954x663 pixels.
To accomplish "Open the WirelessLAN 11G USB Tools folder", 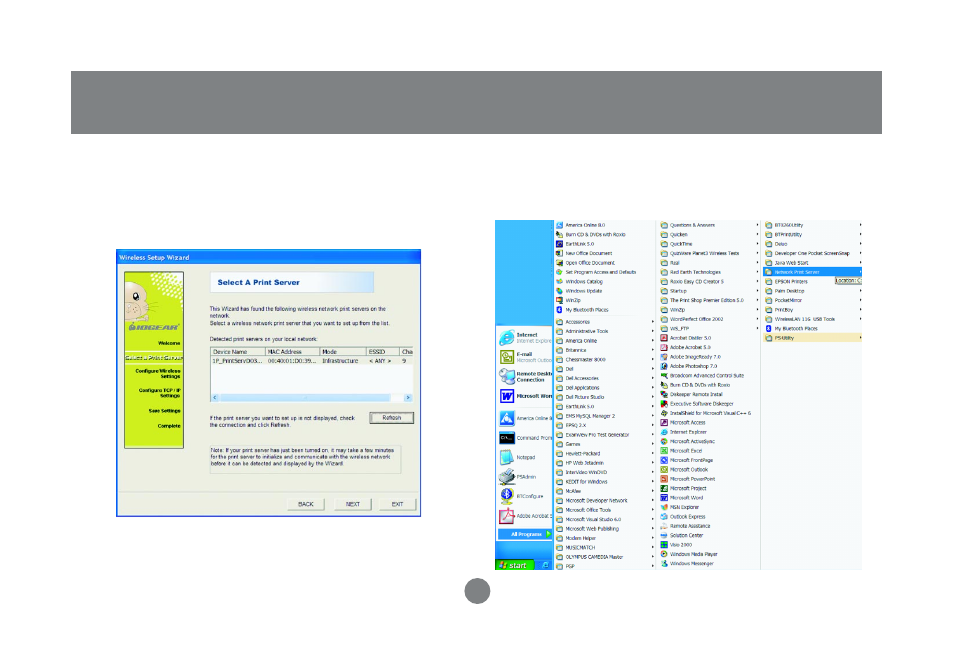I will pos(812,319).
